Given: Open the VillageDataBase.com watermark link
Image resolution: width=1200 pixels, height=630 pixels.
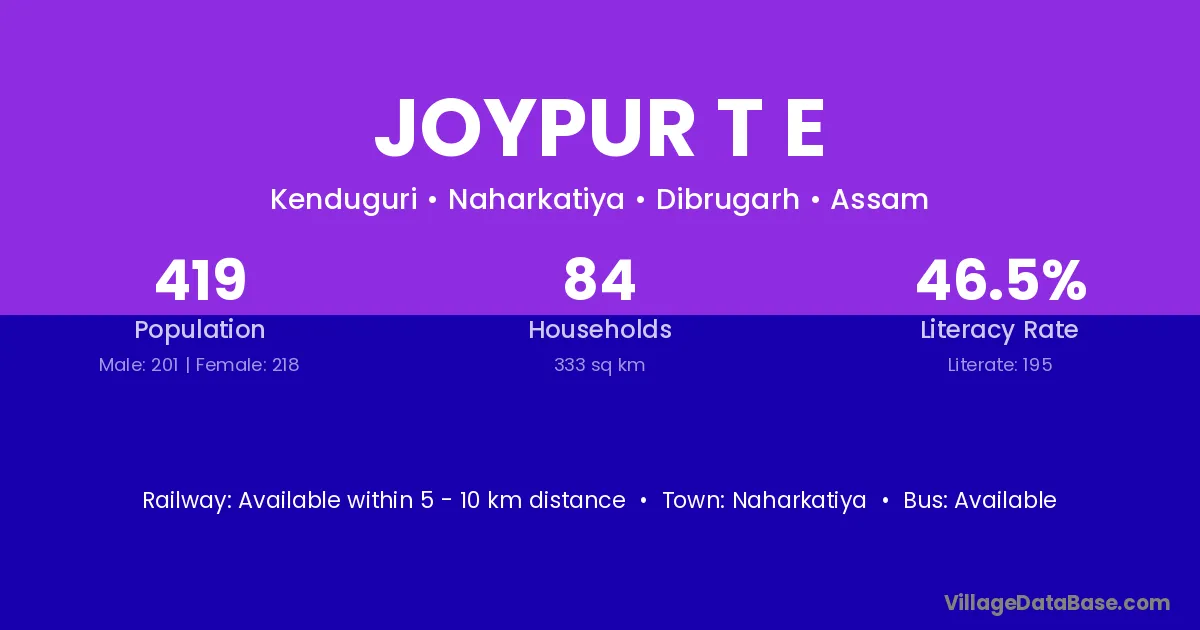Looking at the screenshot, I should coord(1057,603).
